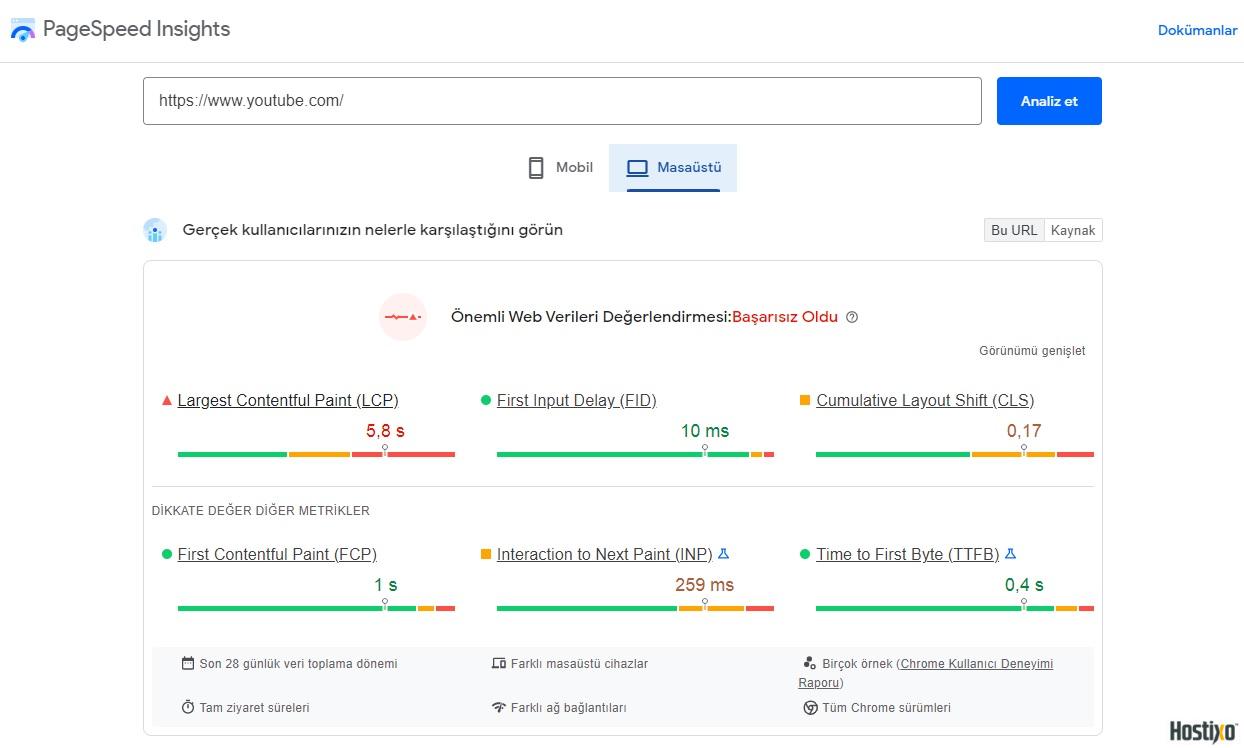The image size is (1244, 748).
Task: Click the DİKKATE DEĞER DİĞER METRİKLER heading
Action: coord(261,511)
